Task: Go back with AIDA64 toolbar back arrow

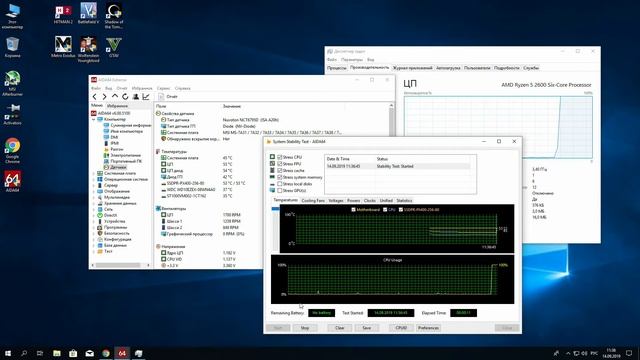Action: click(x=95, y=97)
